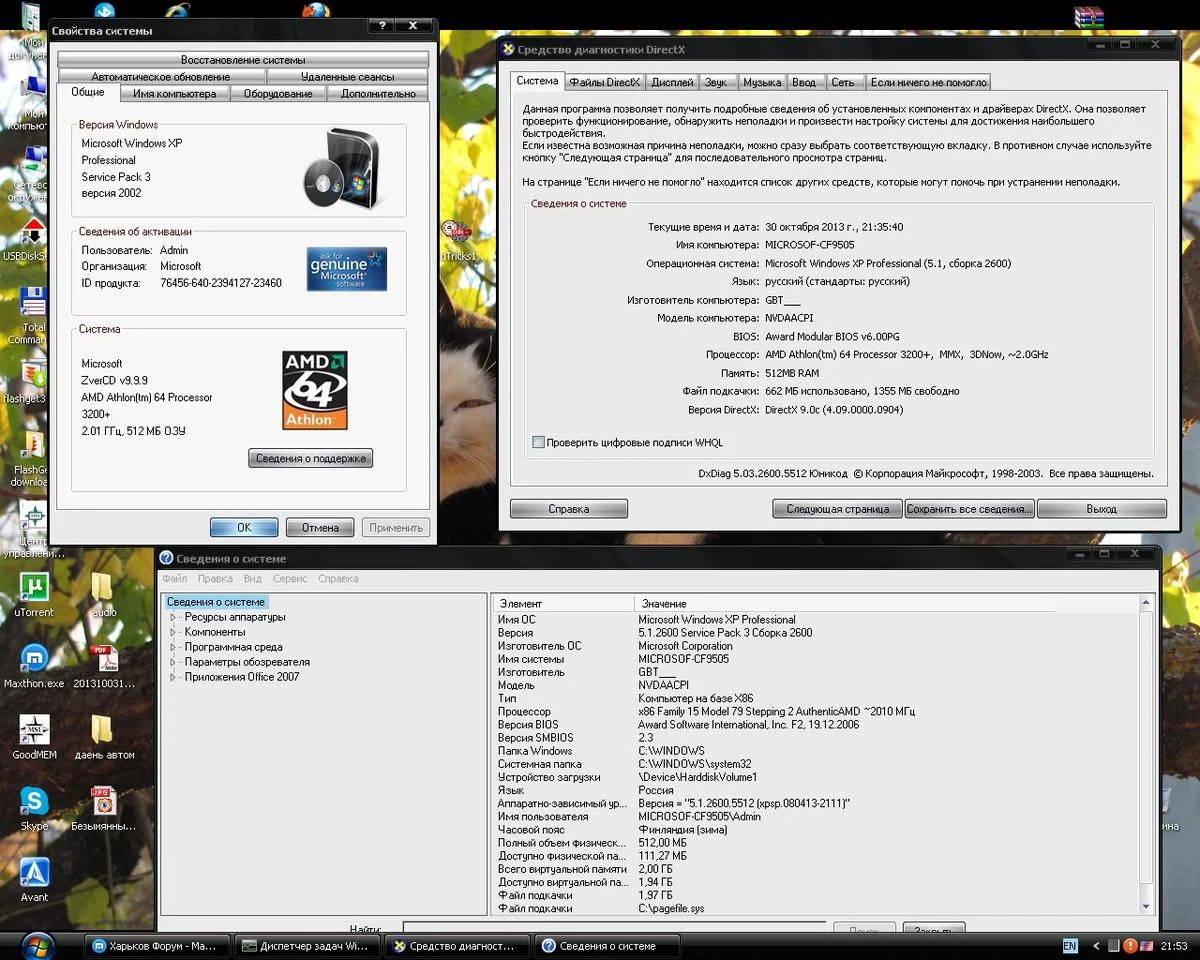Click Отмена in Свойства системы
This screenshot has height=960, width=1200.
(x=321, y=527)
